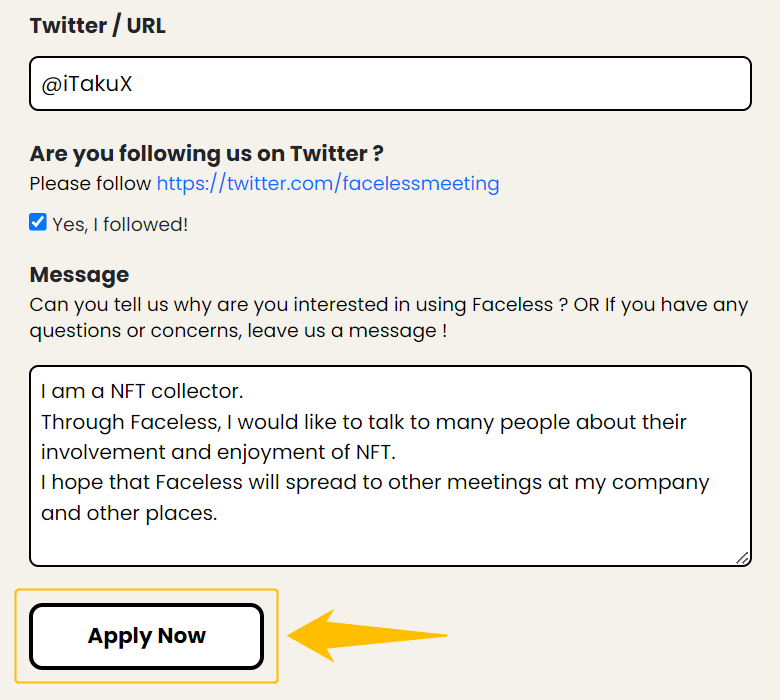Click the "Please follow" text before the link
The image size is (780, 700).
click(90, 184)
